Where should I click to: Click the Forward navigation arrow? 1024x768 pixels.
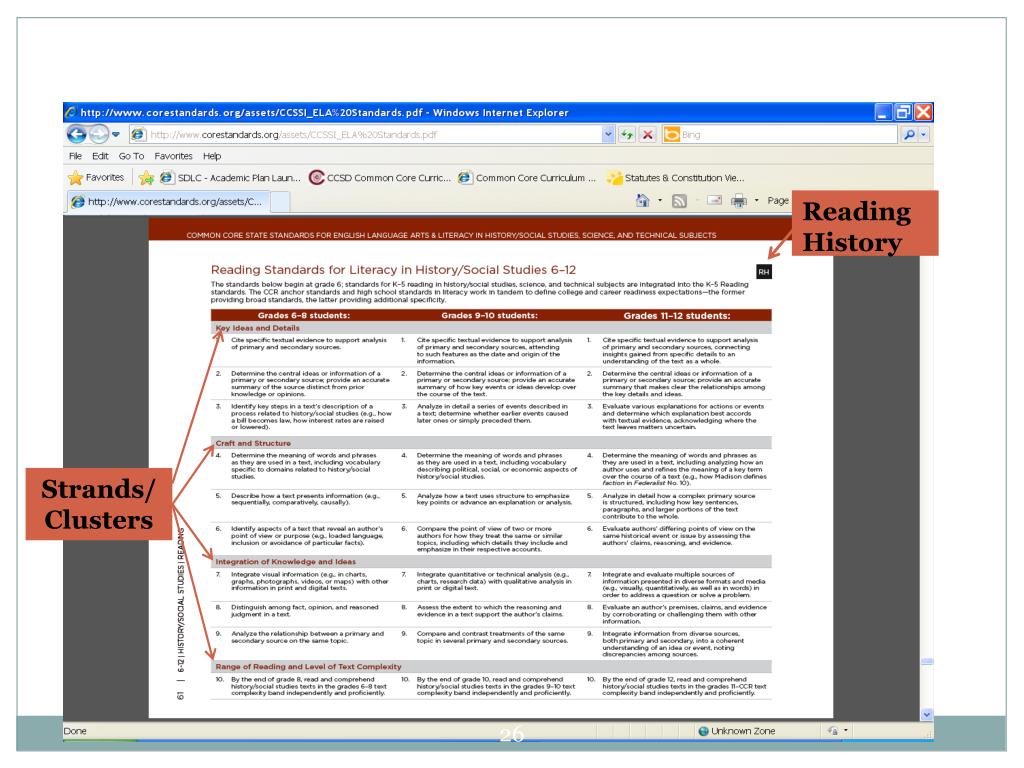99,135
